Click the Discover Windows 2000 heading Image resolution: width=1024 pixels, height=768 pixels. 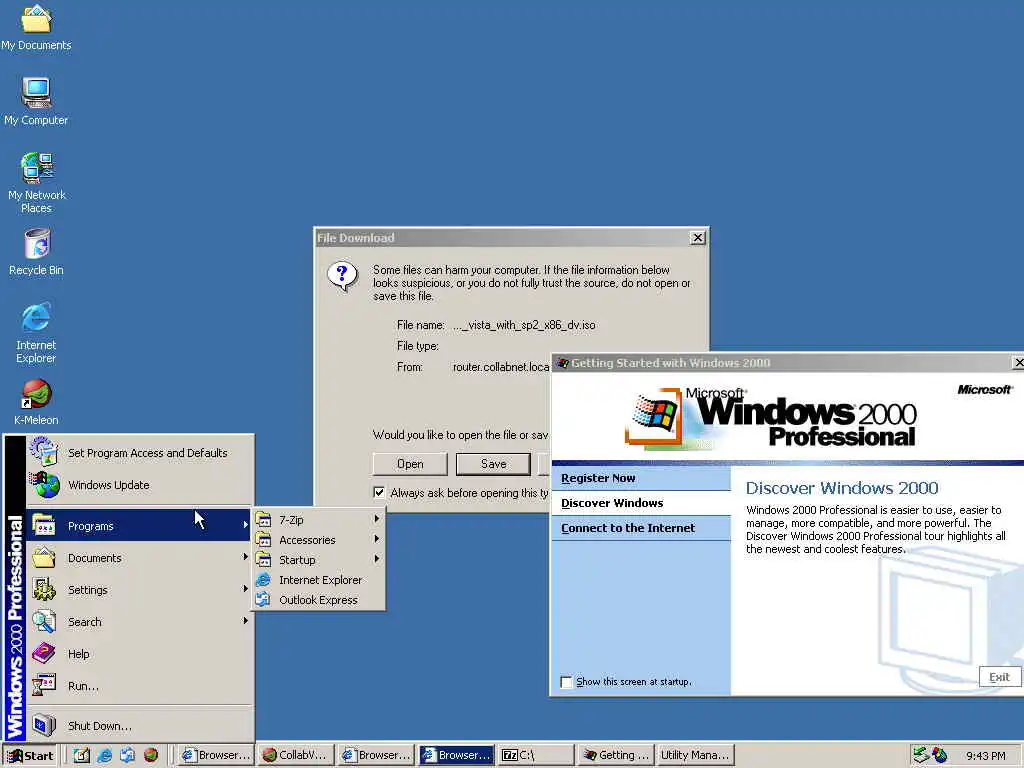pyautogui.click(x=842, y=488)
